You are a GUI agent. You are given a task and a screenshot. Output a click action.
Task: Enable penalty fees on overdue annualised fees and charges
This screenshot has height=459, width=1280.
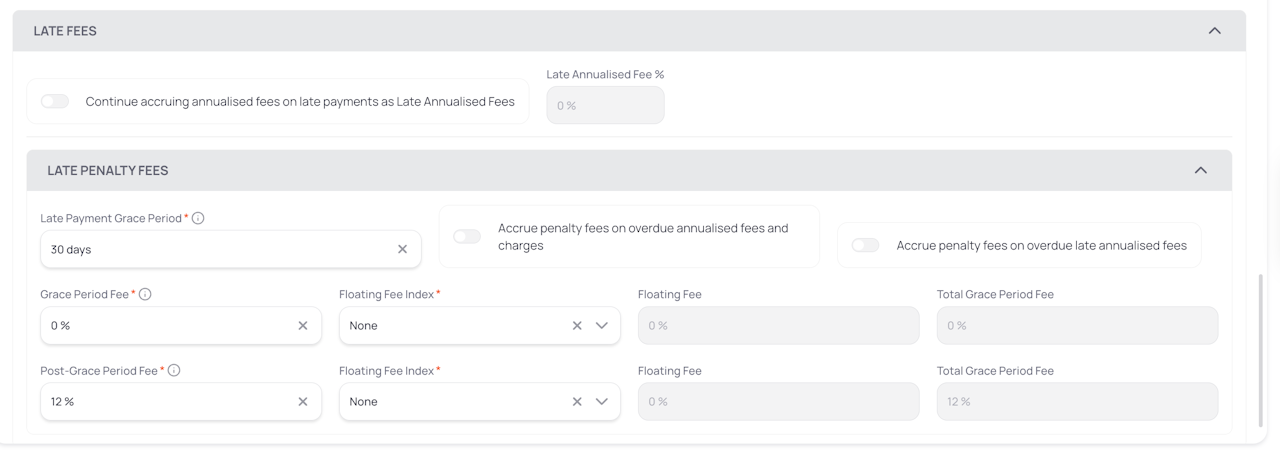pos(467,236)
